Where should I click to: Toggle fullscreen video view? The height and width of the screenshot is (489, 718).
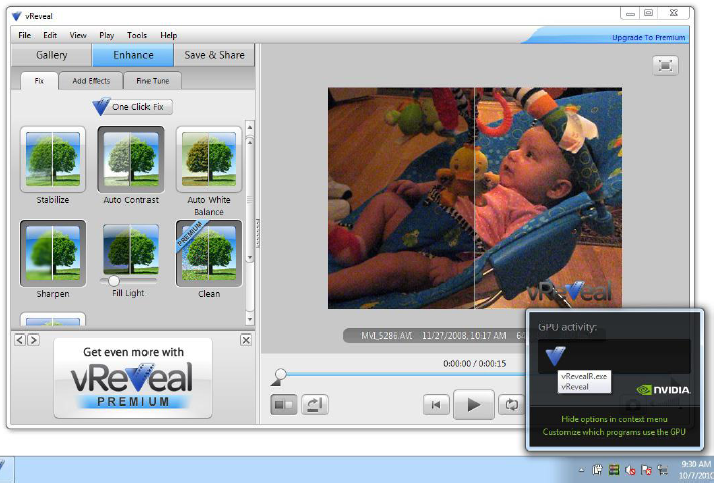click(665, 66)
